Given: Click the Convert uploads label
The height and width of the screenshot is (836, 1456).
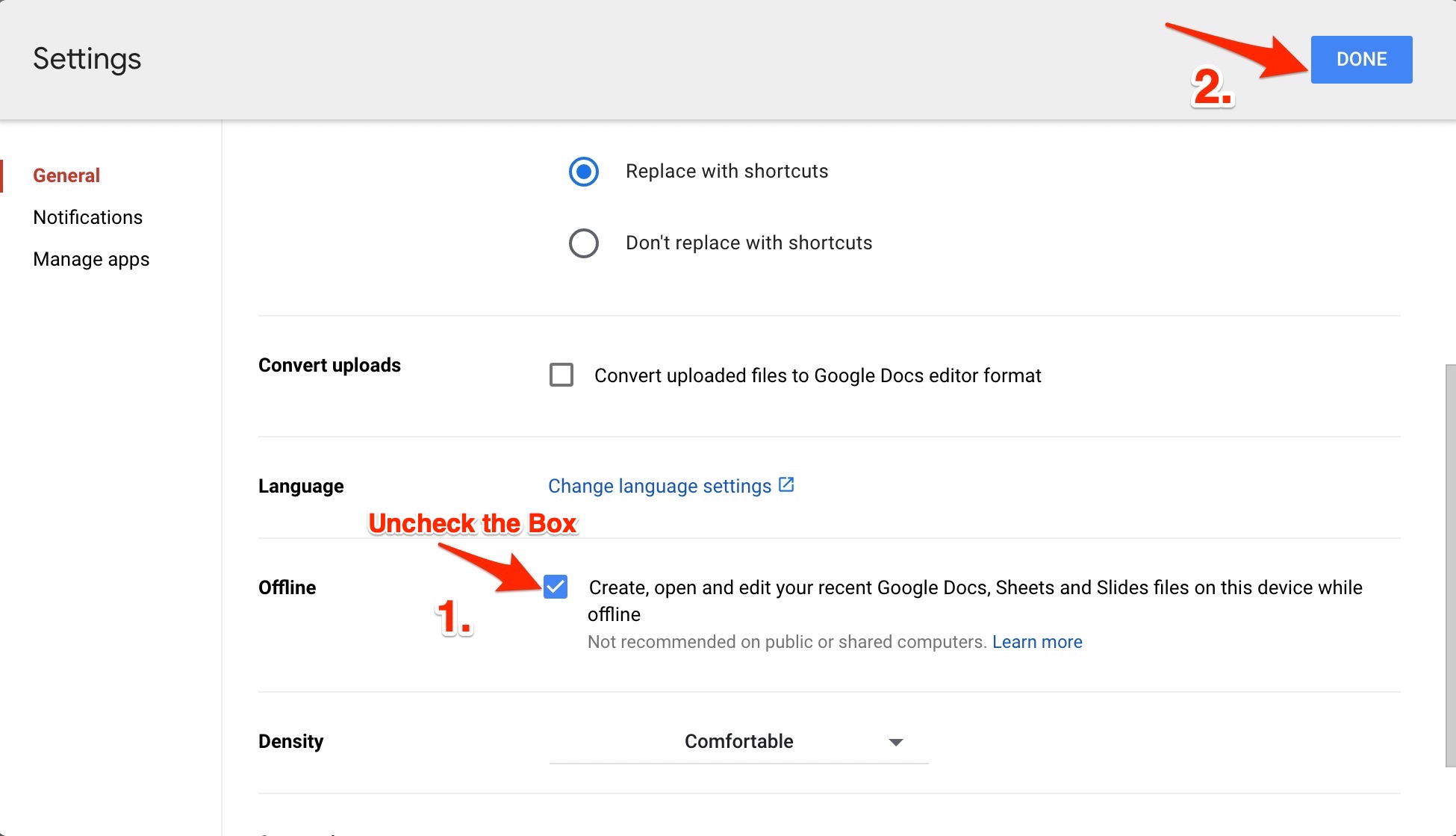Looking at the screenshot, I should click(x=329, y=365).
